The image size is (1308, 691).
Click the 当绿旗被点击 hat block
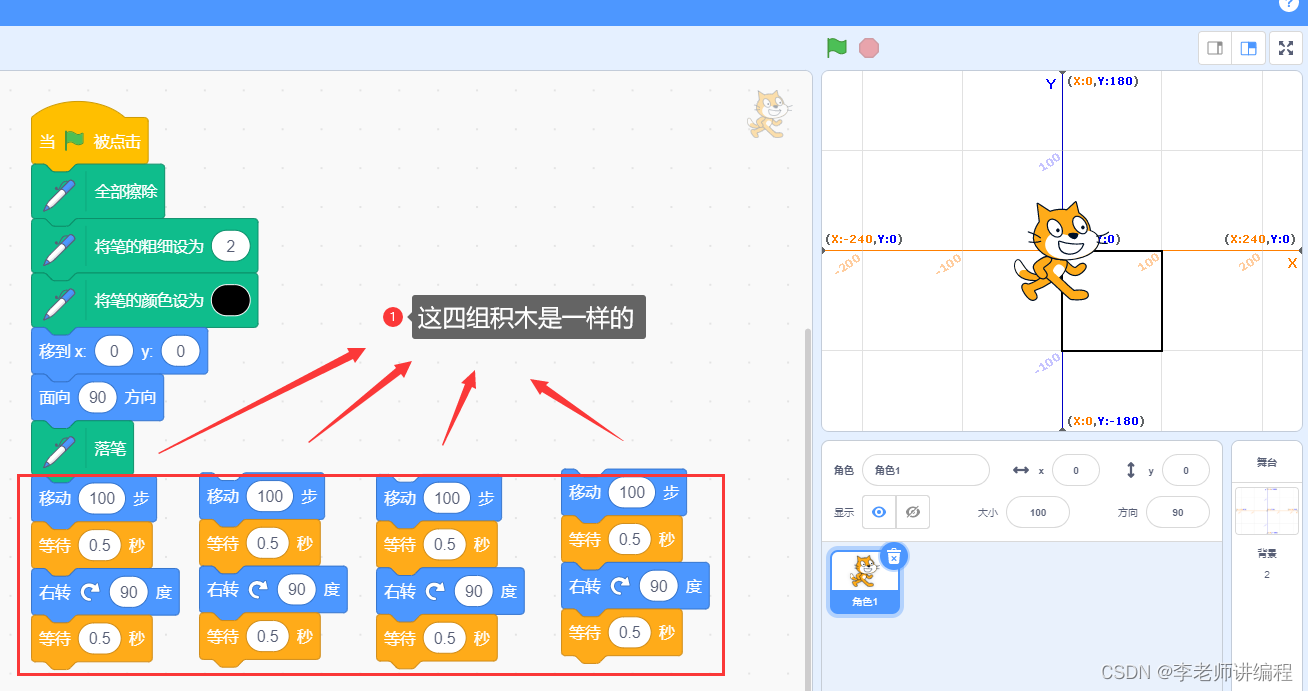click(90, 137)
